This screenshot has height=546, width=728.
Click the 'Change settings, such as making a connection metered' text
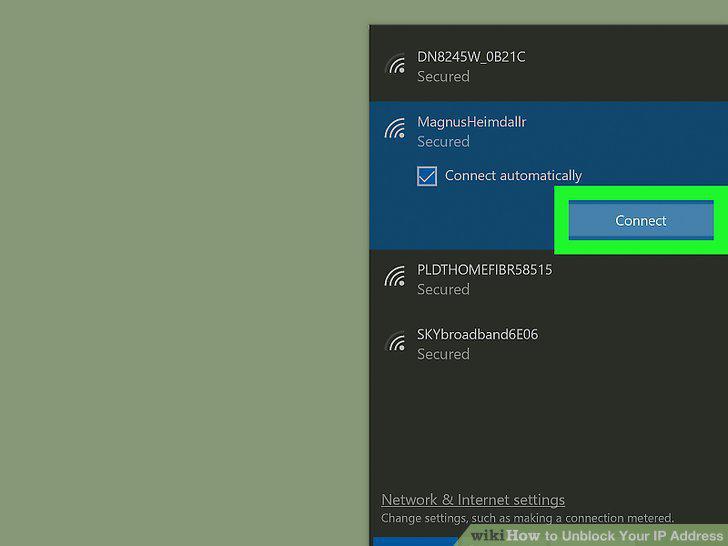[x=527, y=518]
